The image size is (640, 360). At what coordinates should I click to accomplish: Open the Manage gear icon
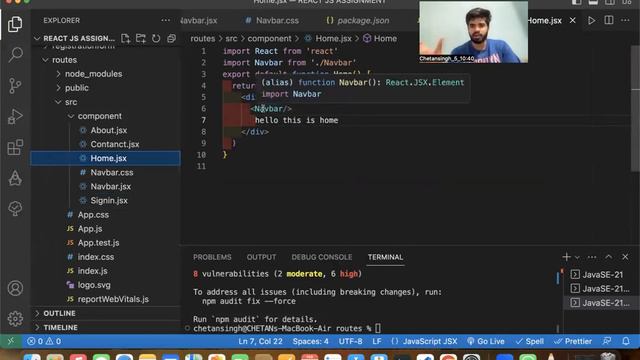15,318
